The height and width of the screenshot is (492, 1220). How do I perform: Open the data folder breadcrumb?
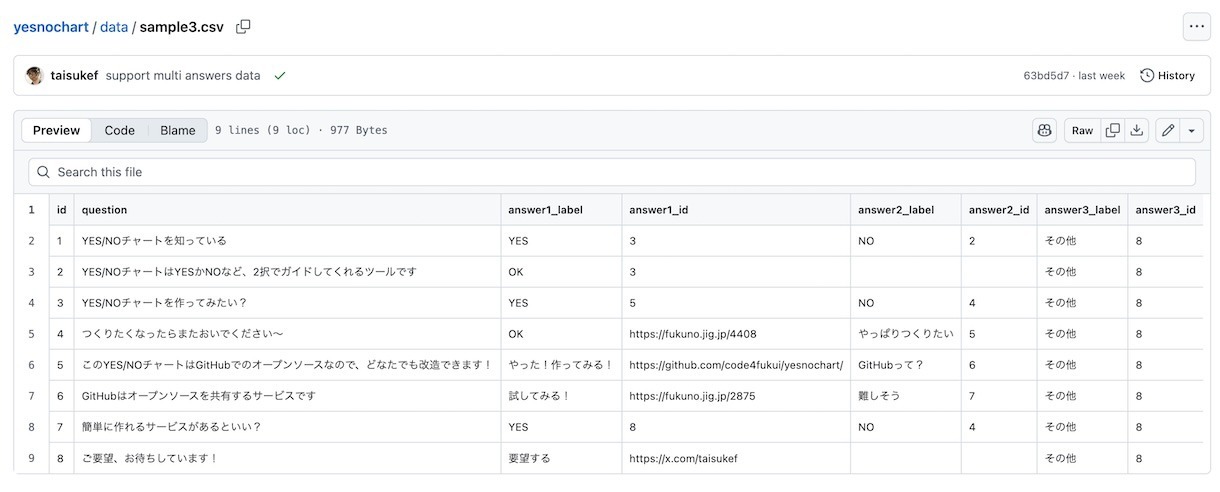[x=114, y=27]
